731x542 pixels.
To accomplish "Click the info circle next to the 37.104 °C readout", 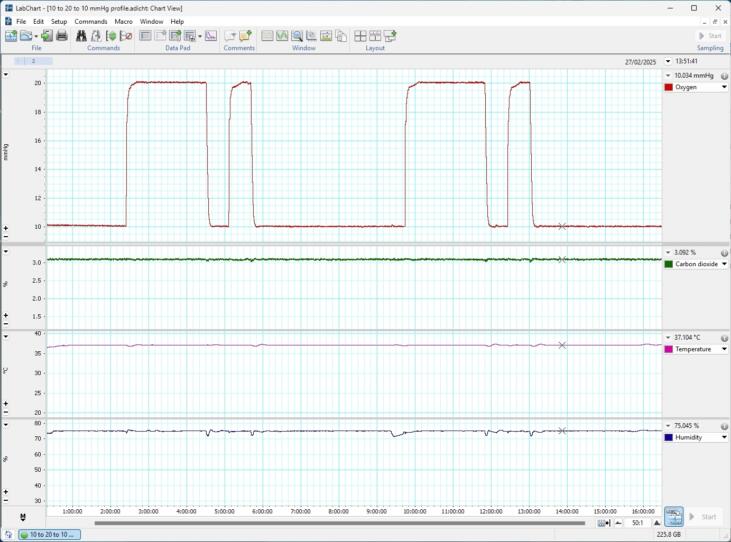I will pyautogui.click(x=724, y=338).
